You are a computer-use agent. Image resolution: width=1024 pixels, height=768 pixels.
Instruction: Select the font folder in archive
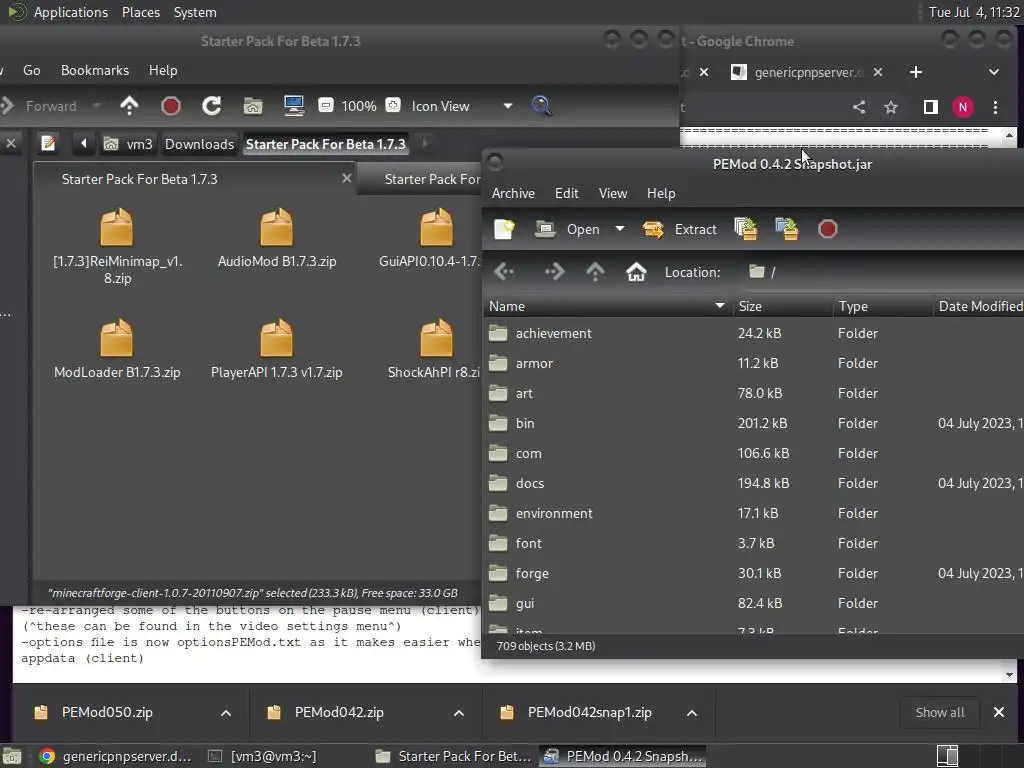754,543
